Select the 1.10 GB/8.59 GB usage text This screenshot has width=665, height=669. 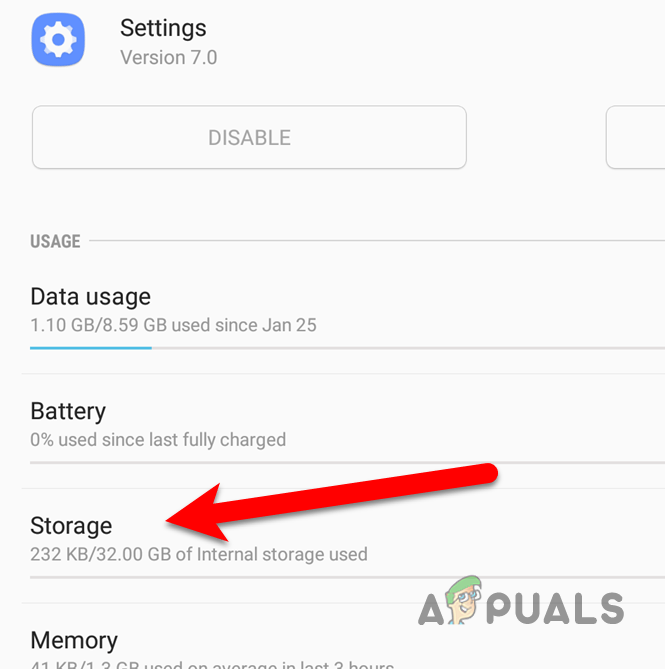pos(173,325)
